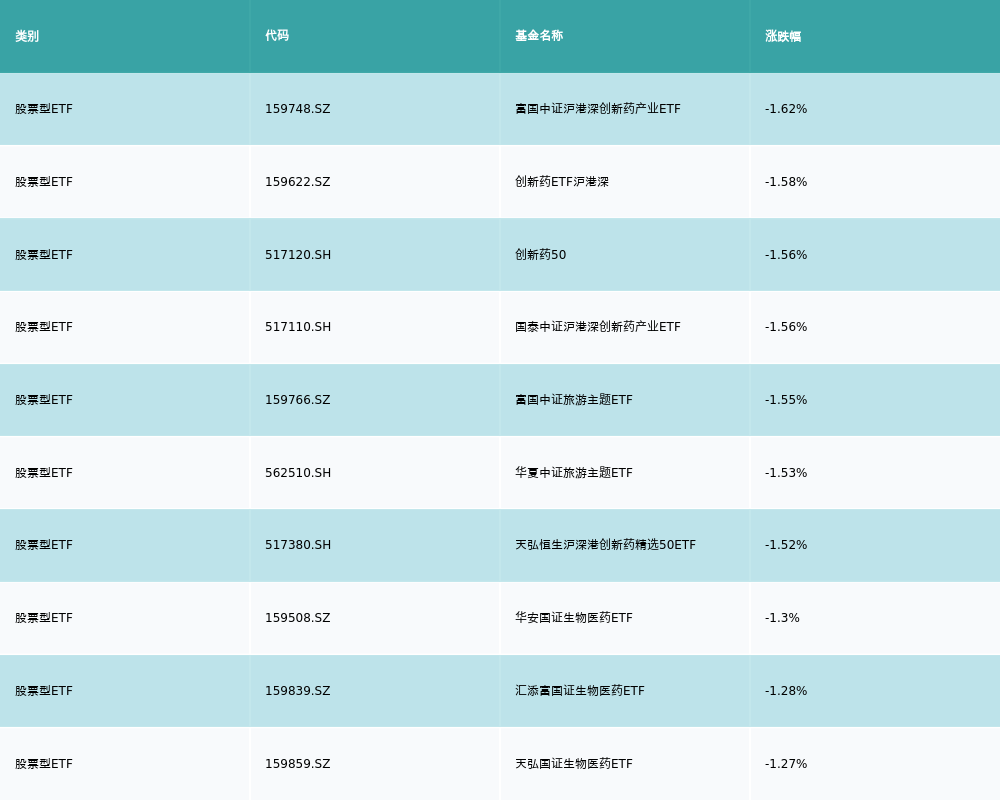Click 股票型ETF in the 517120.SH row
This screenshot has width=1000, height=800.
click(x=44, y=255)
